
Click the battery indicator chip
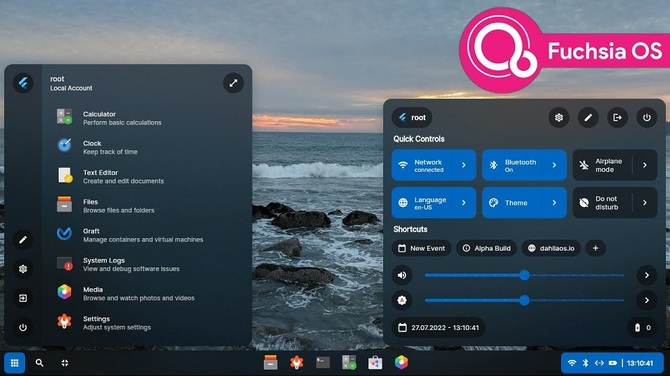(642, 328)
